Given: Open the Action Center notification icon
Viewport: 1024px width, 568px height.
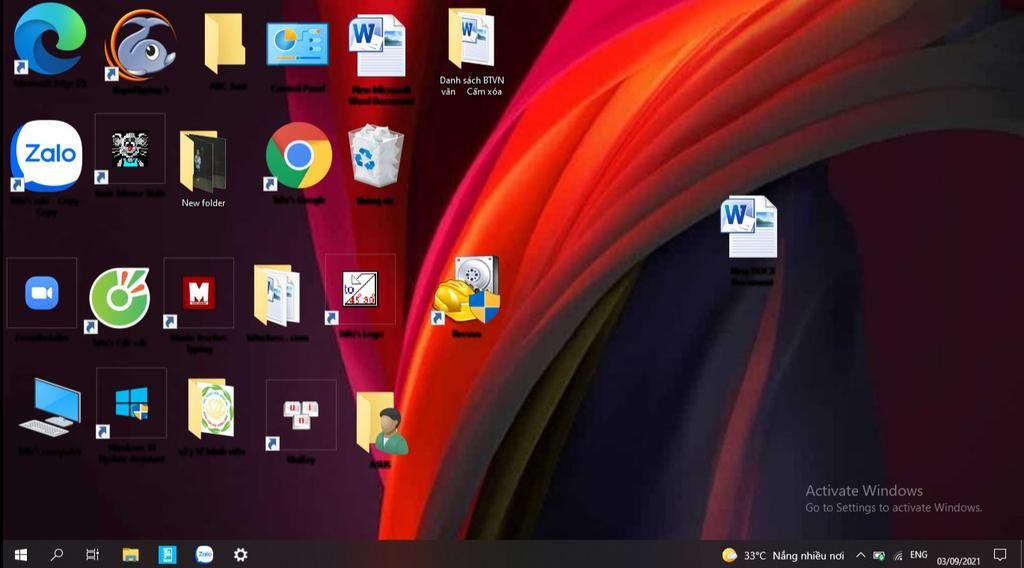Looking at the screenshot, I should point(1000,555).
